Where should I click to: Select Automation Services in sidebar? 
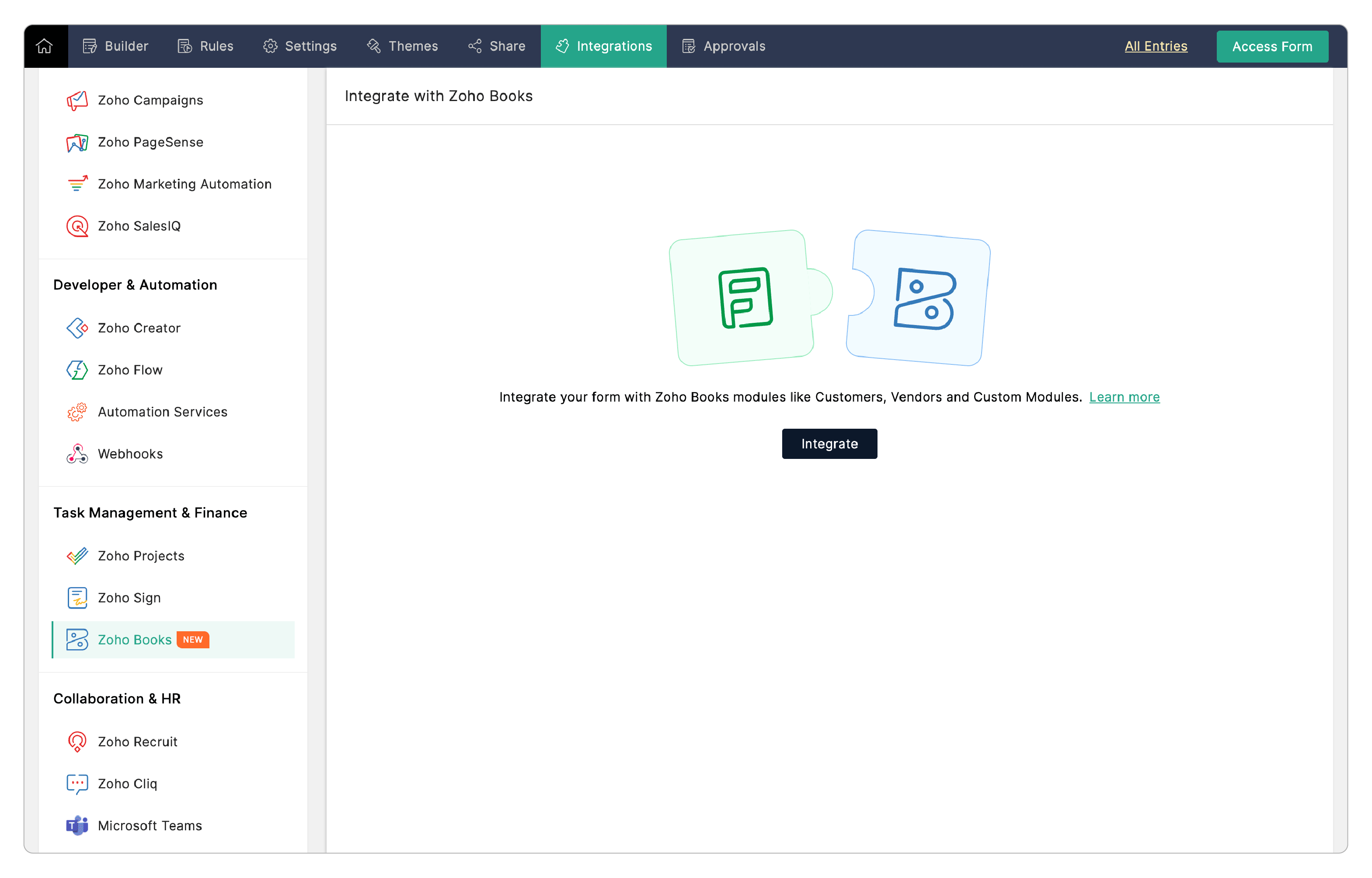tap(162, 412)
